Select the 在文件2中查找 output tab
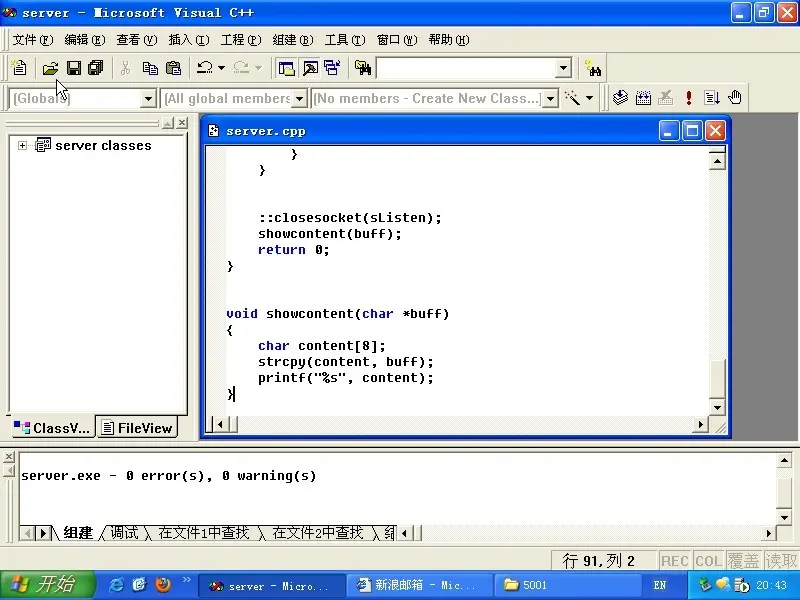Screen dimensions: 800x600 point(317,533)
